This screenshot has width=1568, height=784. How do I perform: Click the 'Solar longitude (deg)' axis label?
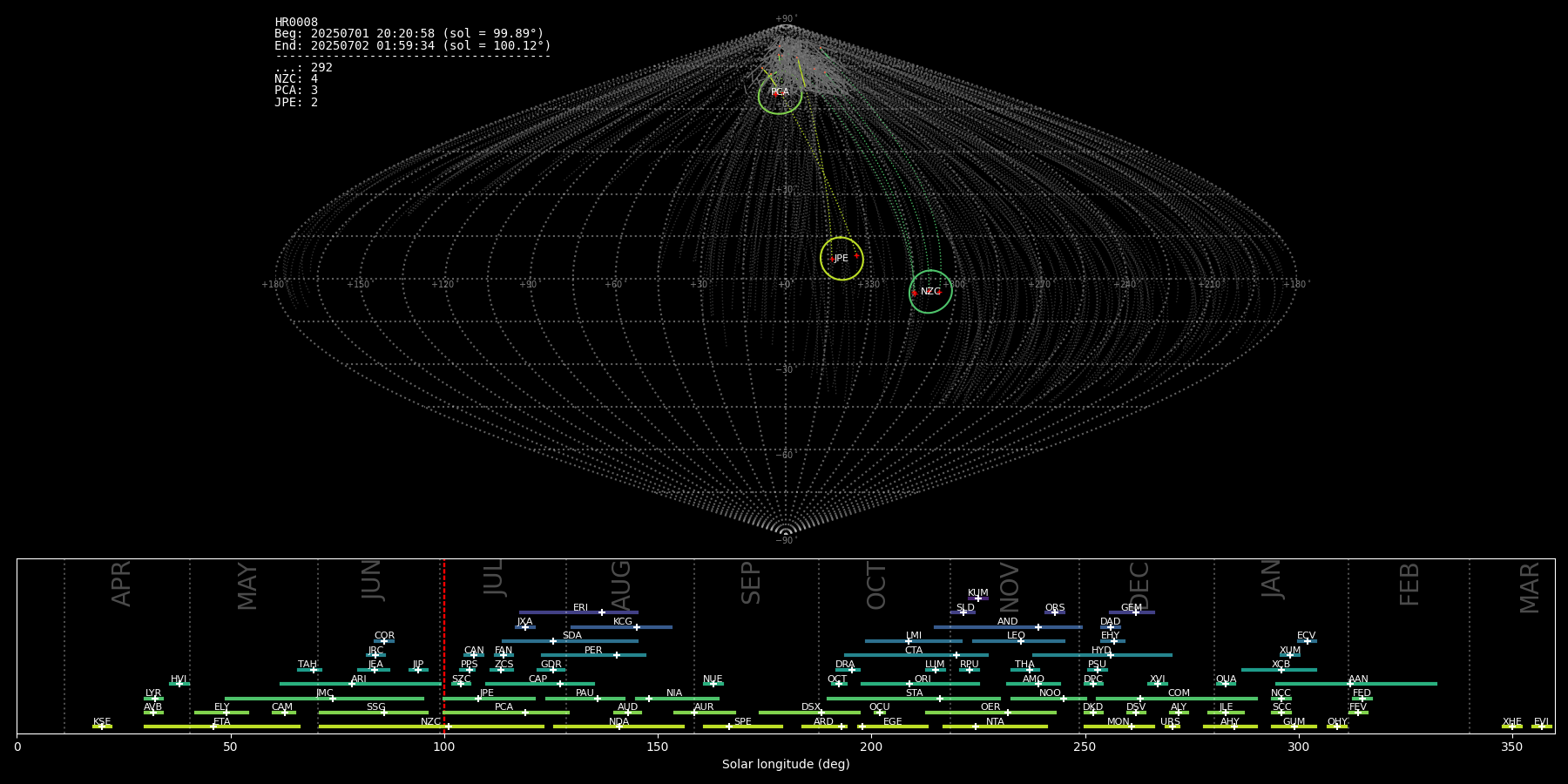point(786,765)
